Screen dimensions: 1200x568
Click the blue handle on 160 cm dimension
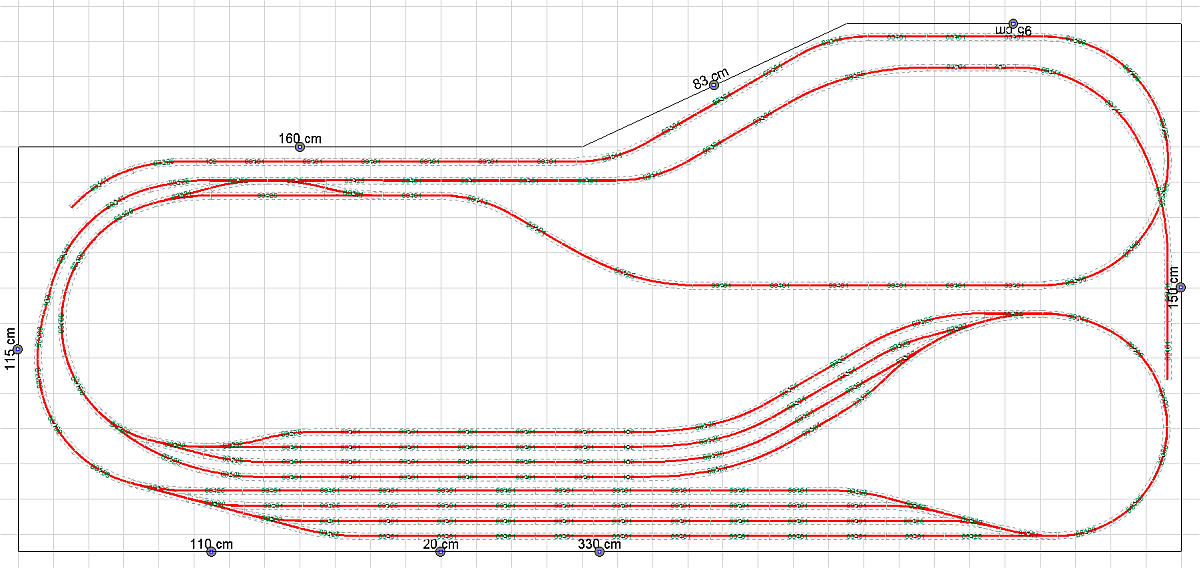click(x=299, y=147)
